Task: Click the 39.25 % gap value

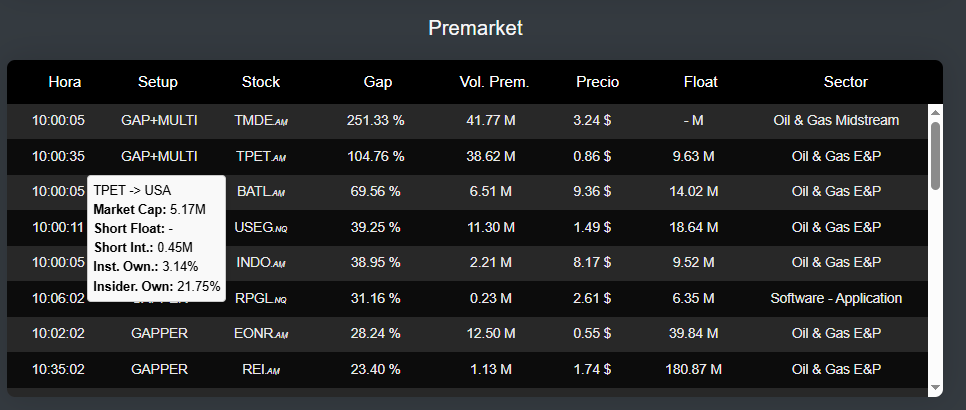Action: coord(376,227)
